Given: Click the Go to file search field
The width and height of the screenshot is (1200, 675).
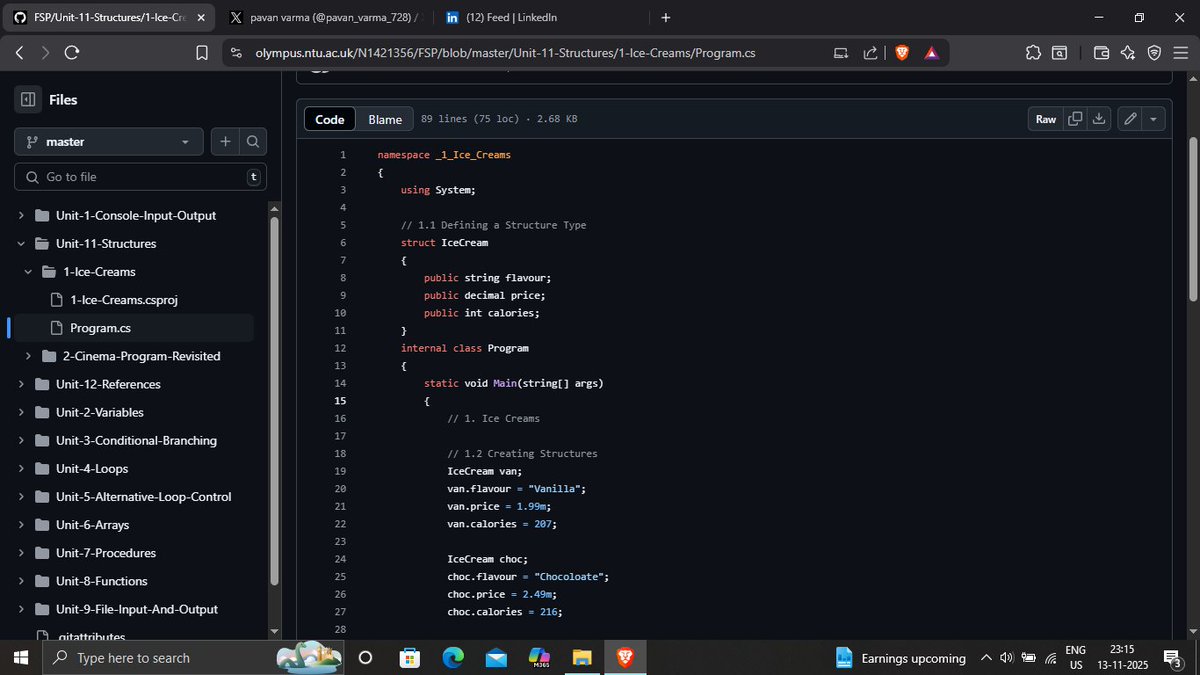Looking at the screenshot, I should coord(140,176).
